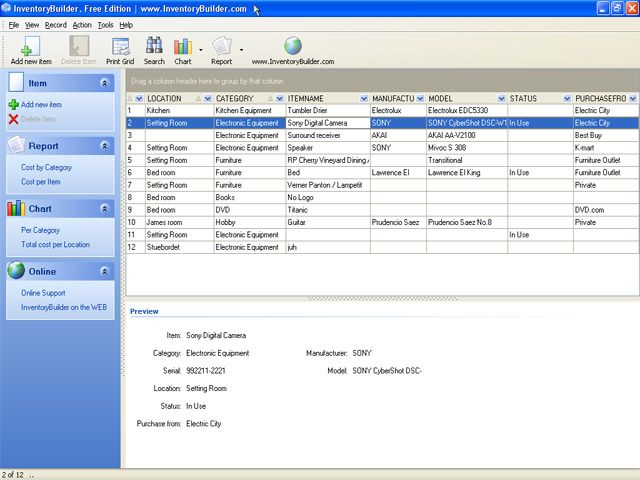The image size is (640, 480).
Task: Click the Cost by Category report link
Action: point(46,167)
